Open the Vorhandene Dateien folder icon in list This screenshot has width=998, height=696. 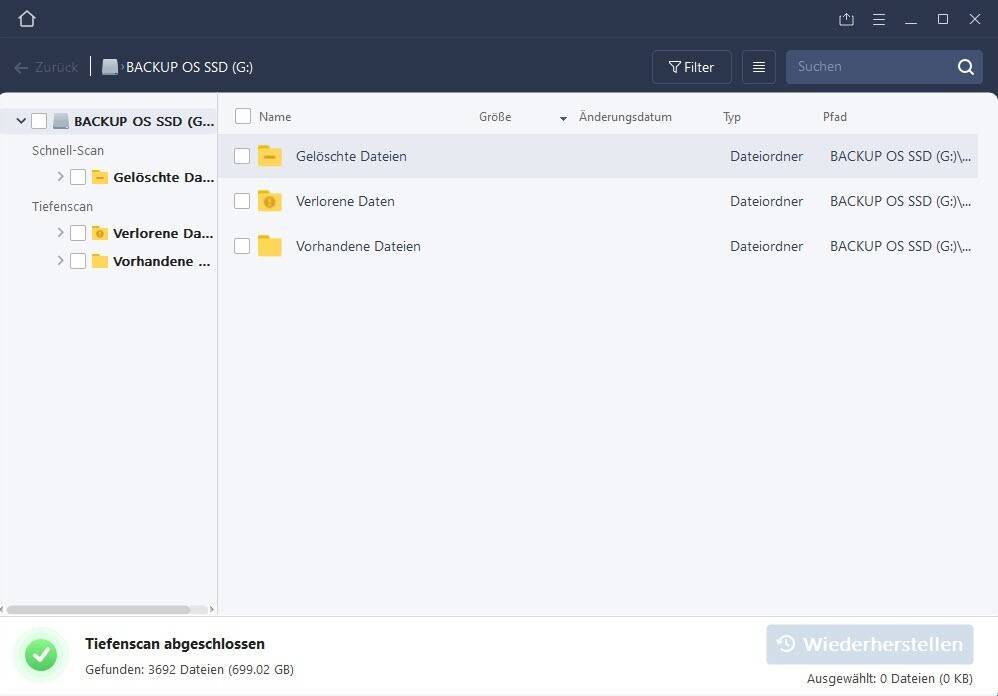click(270, 246)
